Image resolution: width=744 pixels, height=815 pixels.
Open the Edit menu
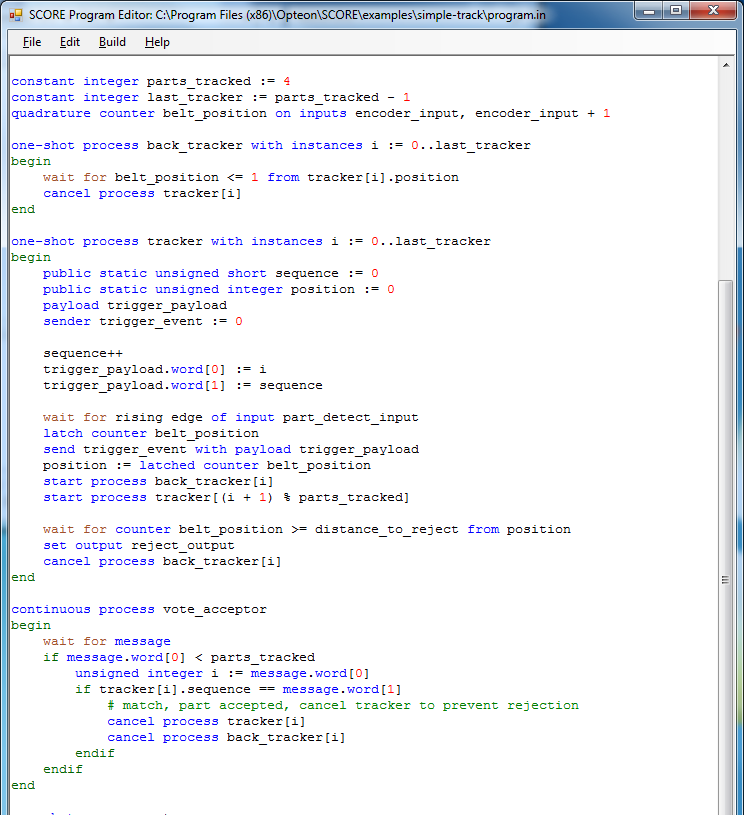tap(70, 42)
